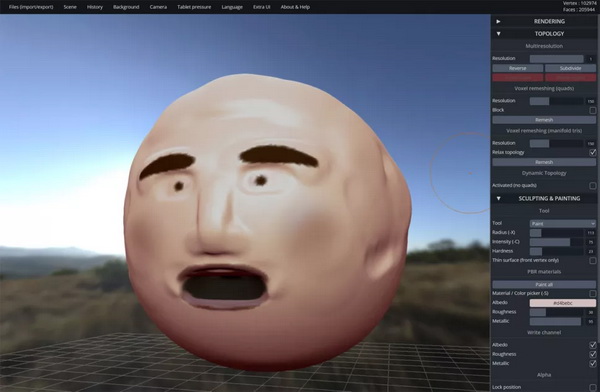Open the About & Help menu
This screenshot has height=392, width=600.
point(295,7)
